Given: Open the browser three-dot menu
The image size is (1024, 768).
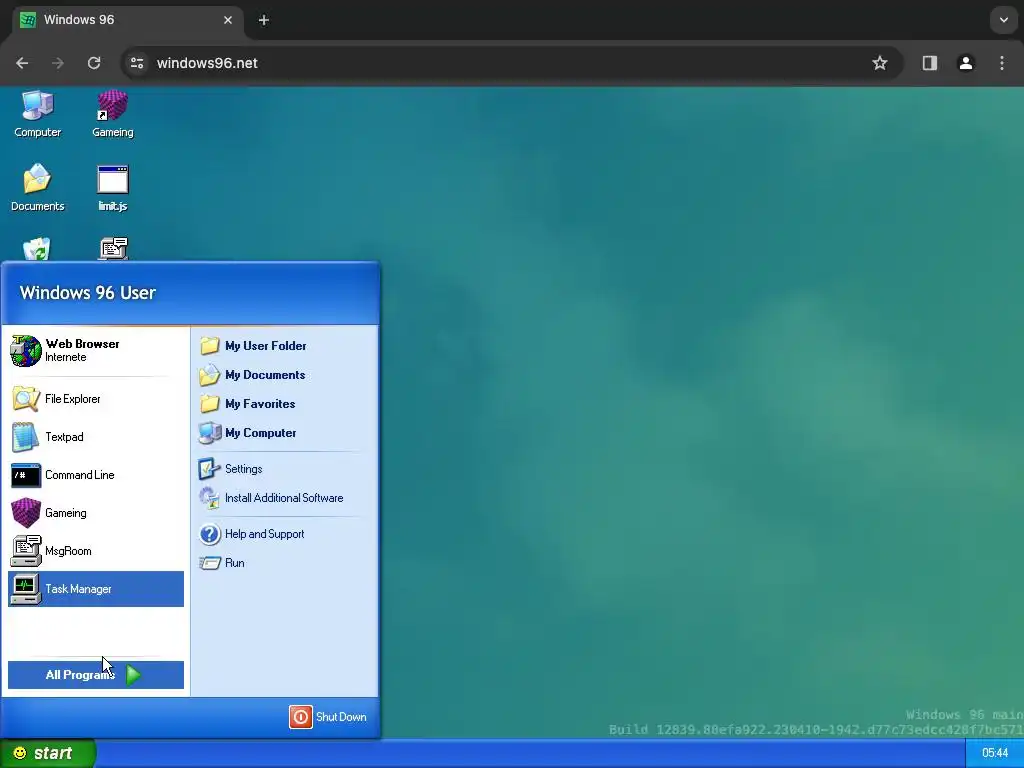Looking at the screenshot, I should coord(1002,63).
